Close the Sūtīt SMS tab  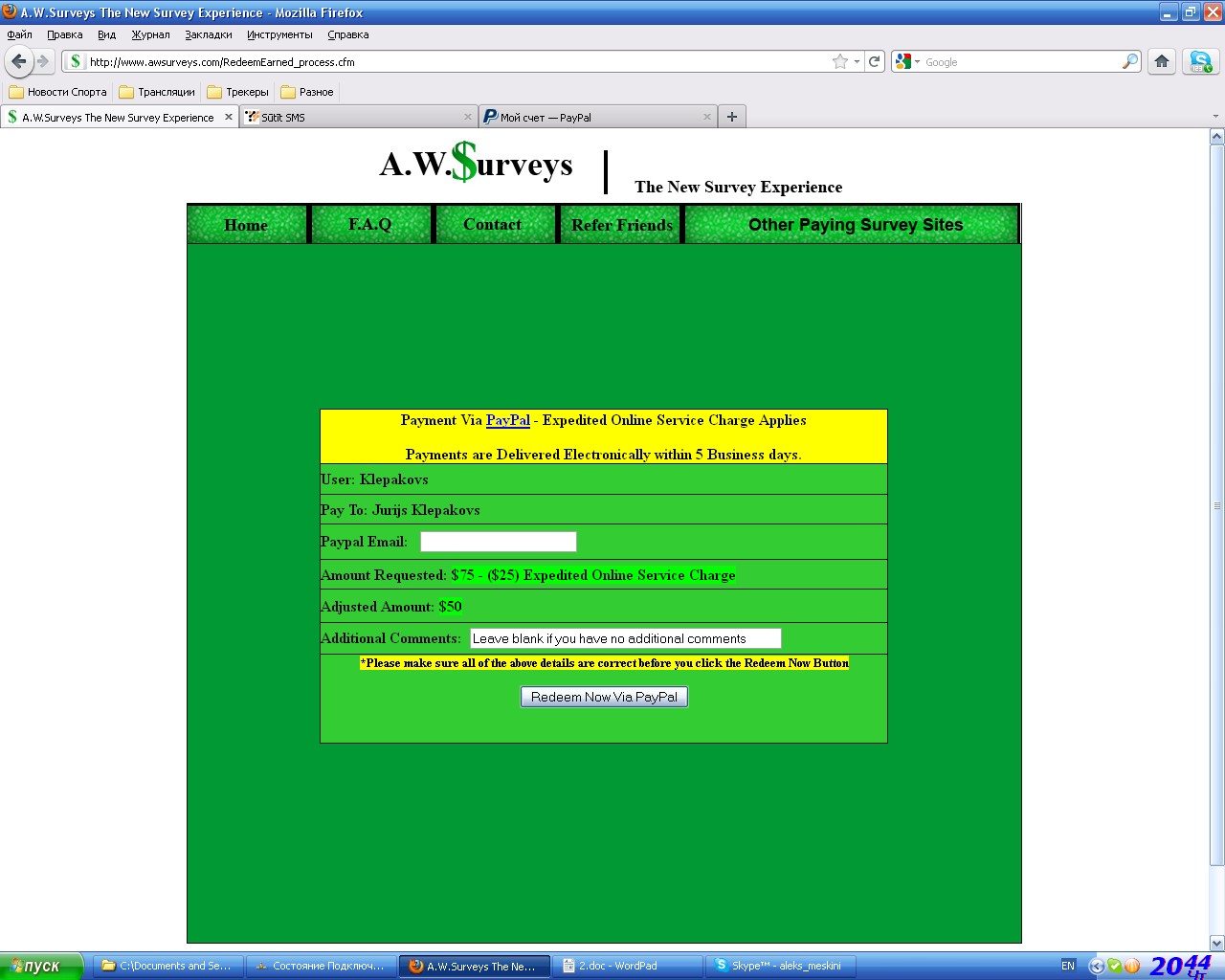pos(468,117)
